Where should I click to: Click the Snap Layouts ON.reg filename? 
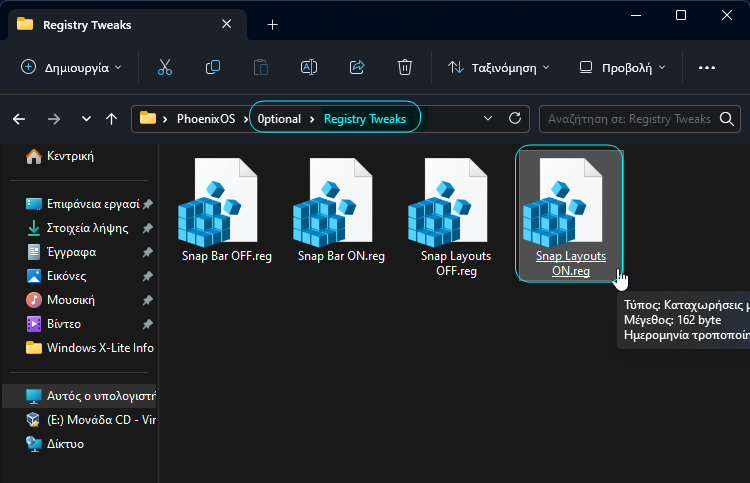coord(571,263)
